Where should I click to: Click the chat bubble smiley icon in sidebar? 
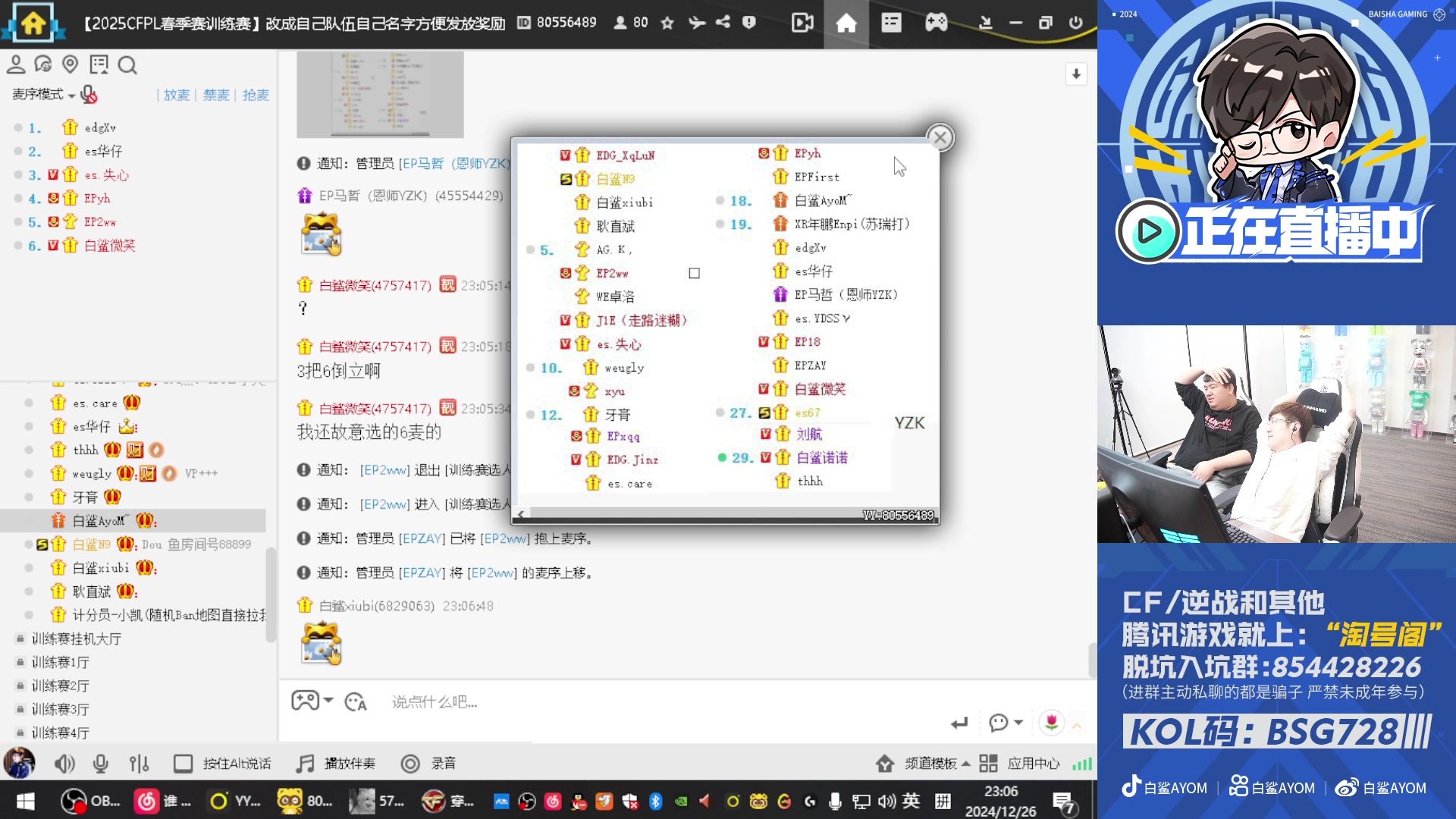43,64
